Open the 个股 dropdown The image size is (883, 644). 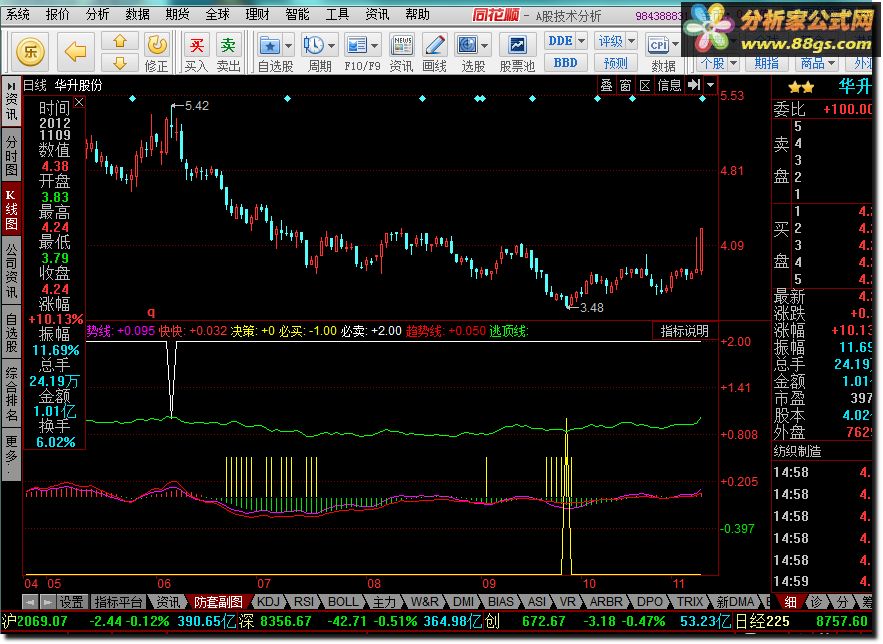coord(718,64)
